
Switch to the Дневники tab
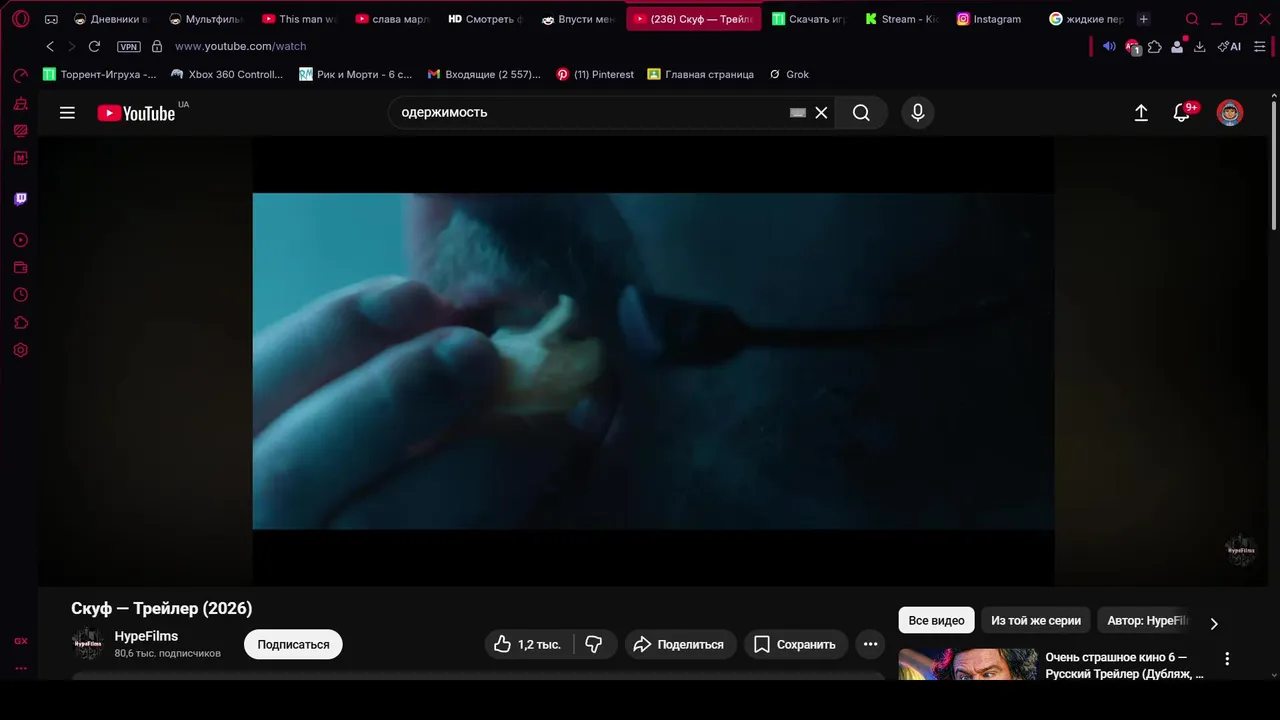(111, 19)
